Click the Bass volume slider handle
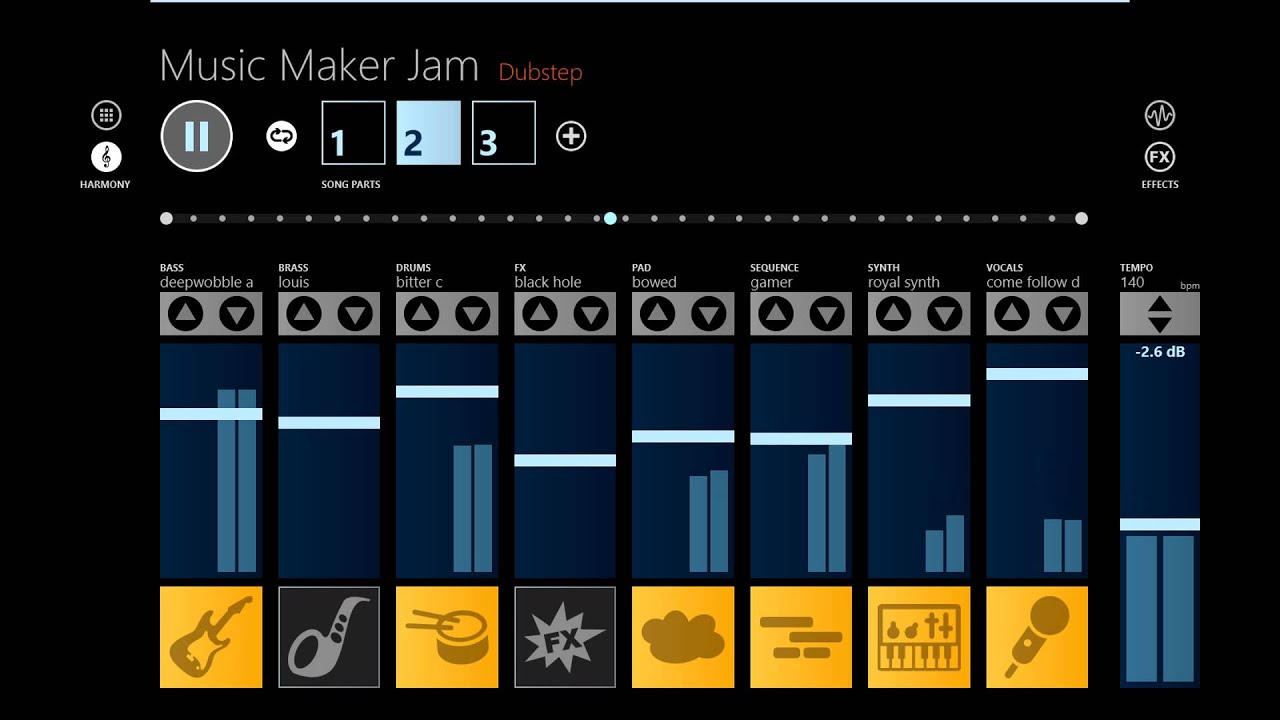The width and height of the screenshot is (1280, 720). [x=211, y=414]
